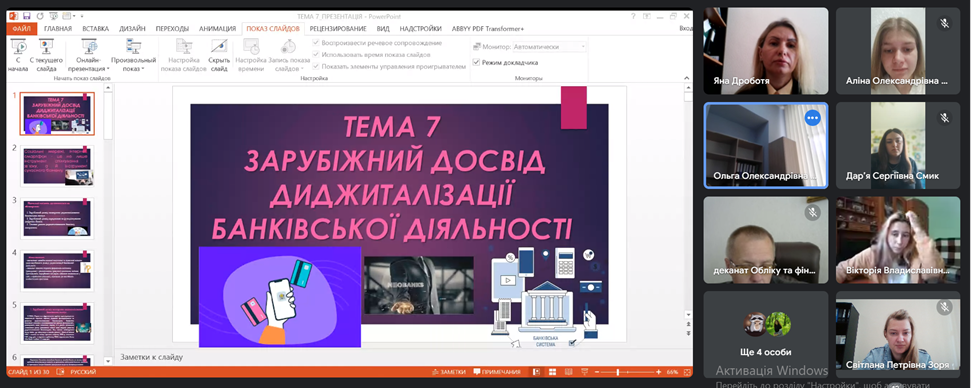Click zoom slider handle in status bar
971x388 pixels.
click(619, 372)
